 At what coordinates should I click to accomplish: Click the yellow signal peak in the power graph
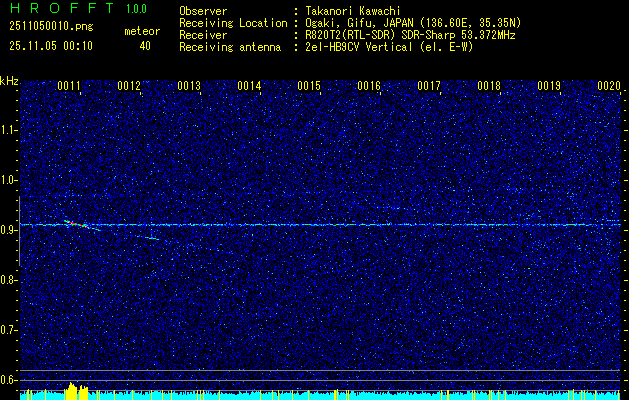tap(76, 391)
